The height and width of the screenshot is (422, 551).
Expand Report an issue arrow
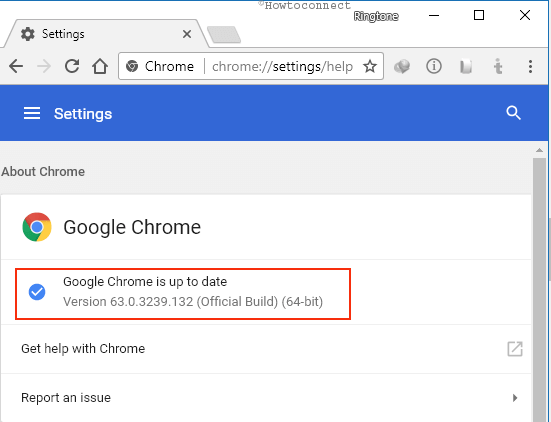[515, 398]
